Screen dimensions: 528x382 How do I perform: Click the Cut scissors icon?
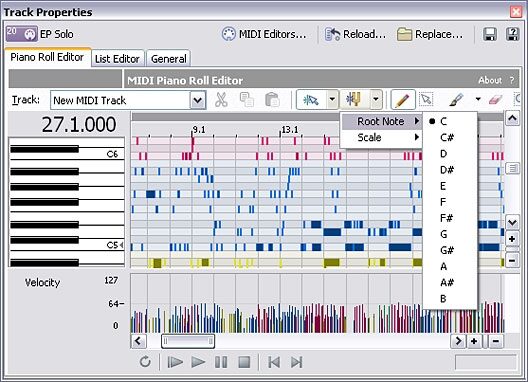click(x=221, y=100)
